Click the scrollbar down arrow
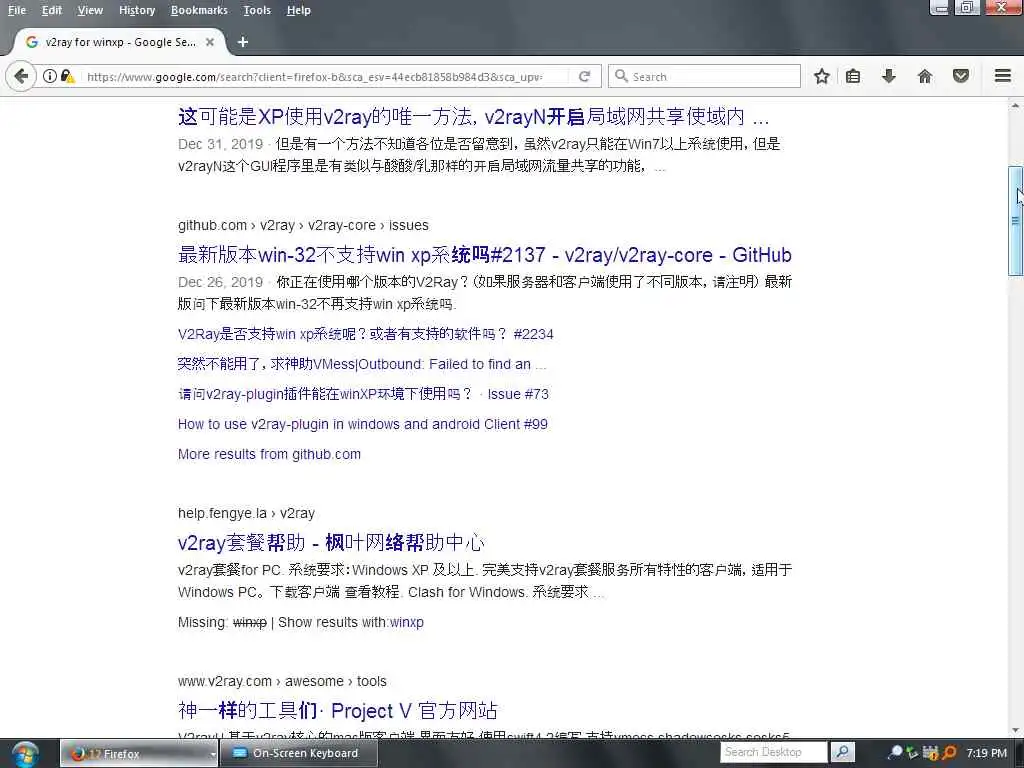Image resolution: width=1024 pixels, height=768 pixels. coord(1016,730)
